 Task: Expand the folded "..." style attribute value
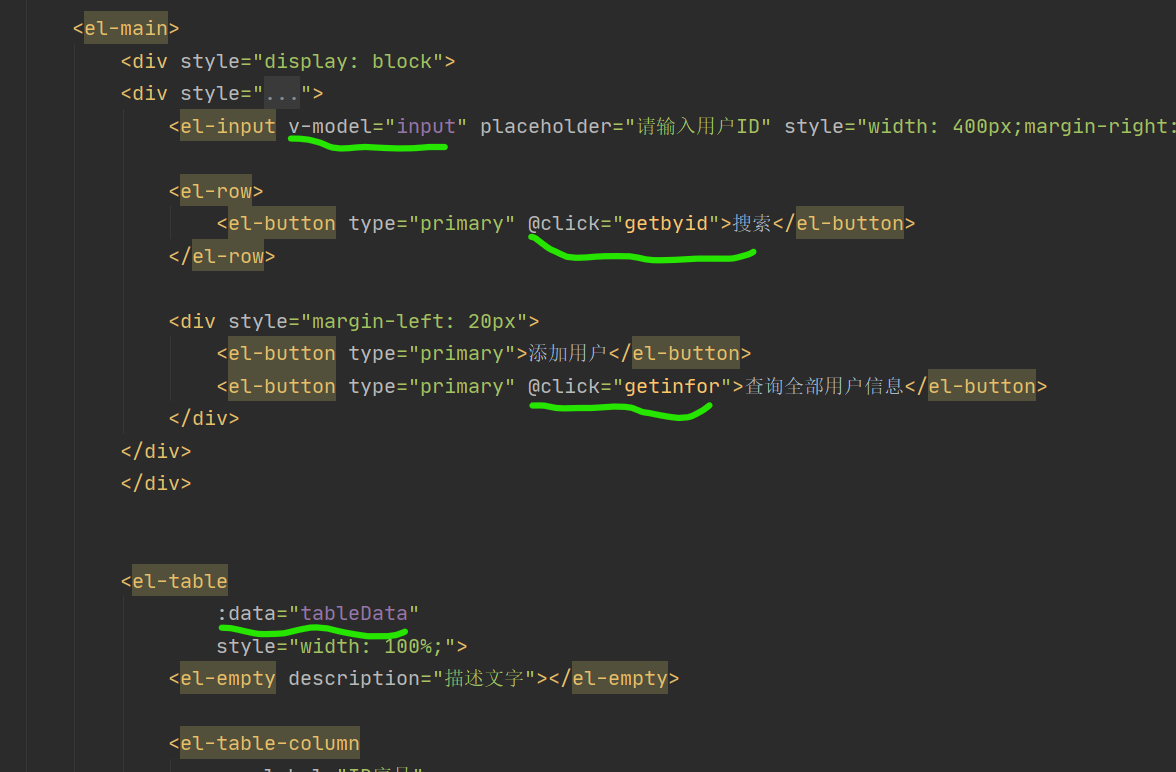point(282,94)
